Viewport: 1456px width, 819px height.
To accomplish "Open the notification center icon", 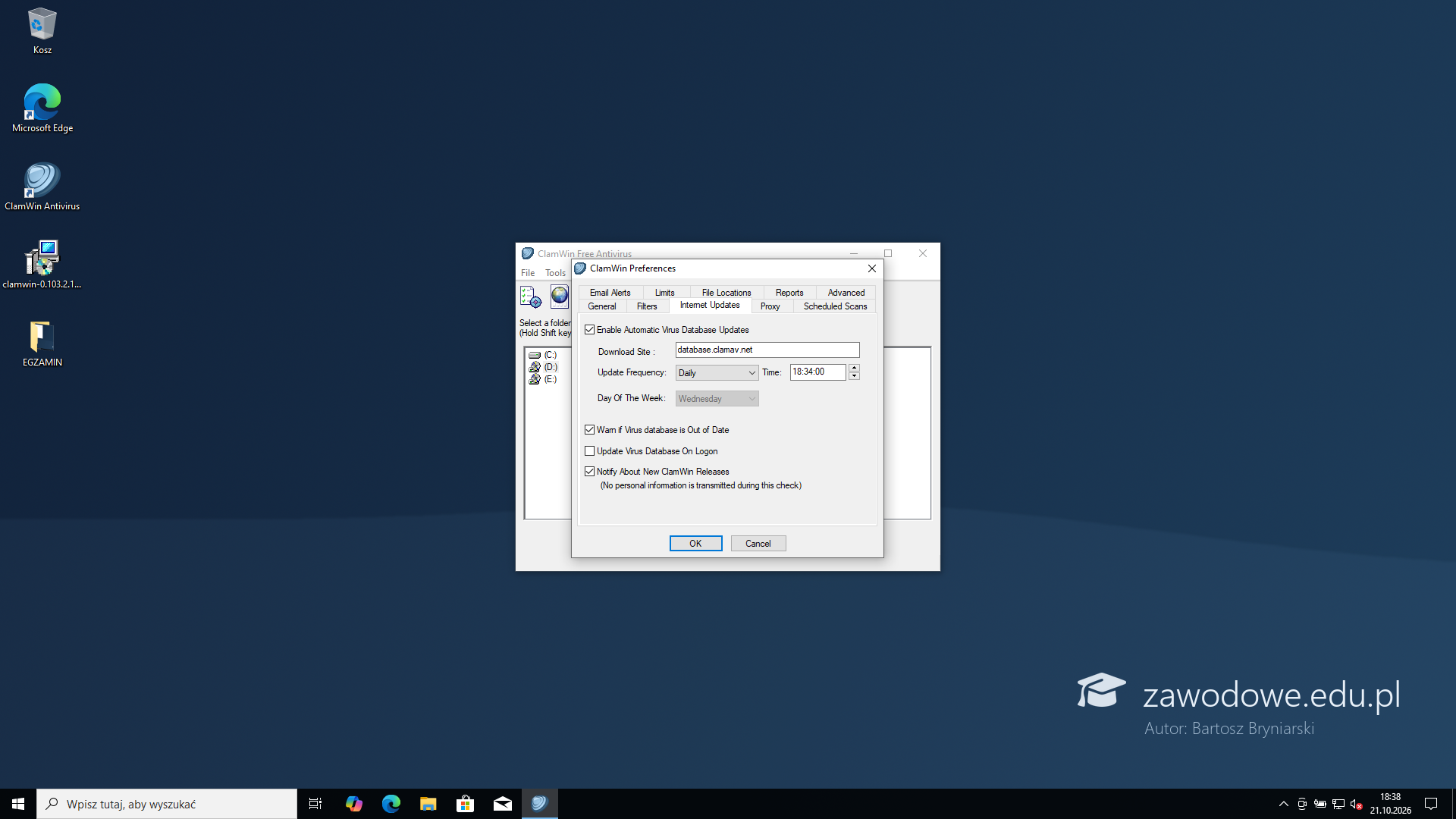I will [1431, 804].
